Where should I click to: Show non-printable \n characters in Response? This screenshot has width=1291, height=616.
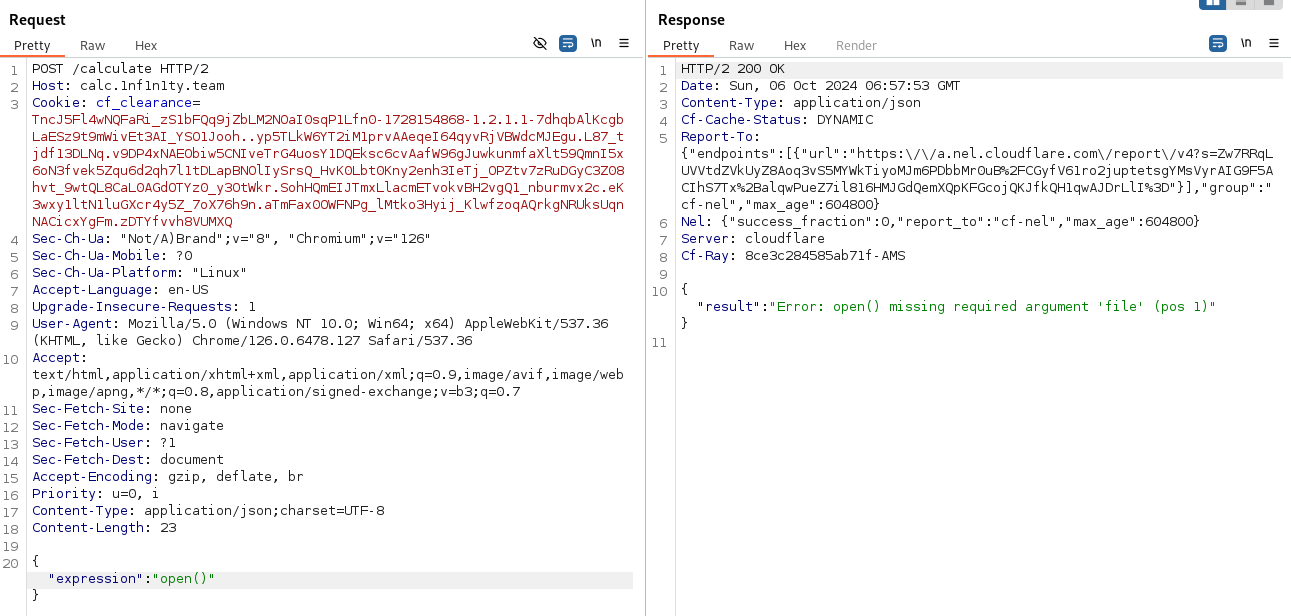[x=1246, y=43]
